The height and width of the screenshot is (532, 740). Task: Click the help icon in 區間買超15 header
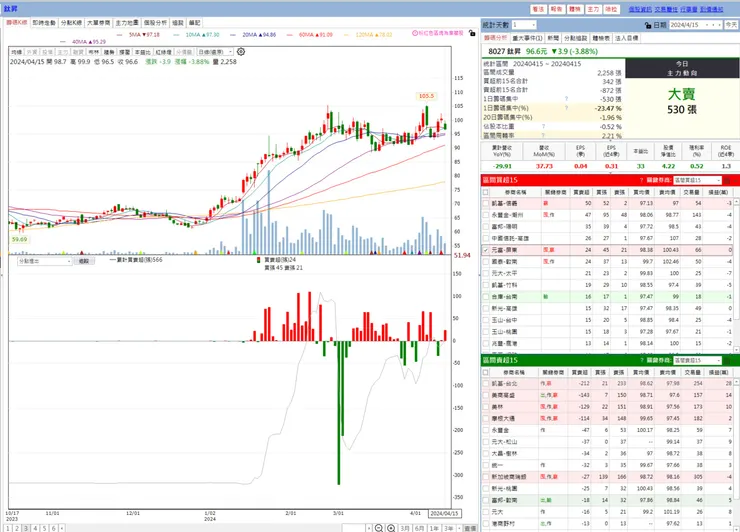pos(641,180)
